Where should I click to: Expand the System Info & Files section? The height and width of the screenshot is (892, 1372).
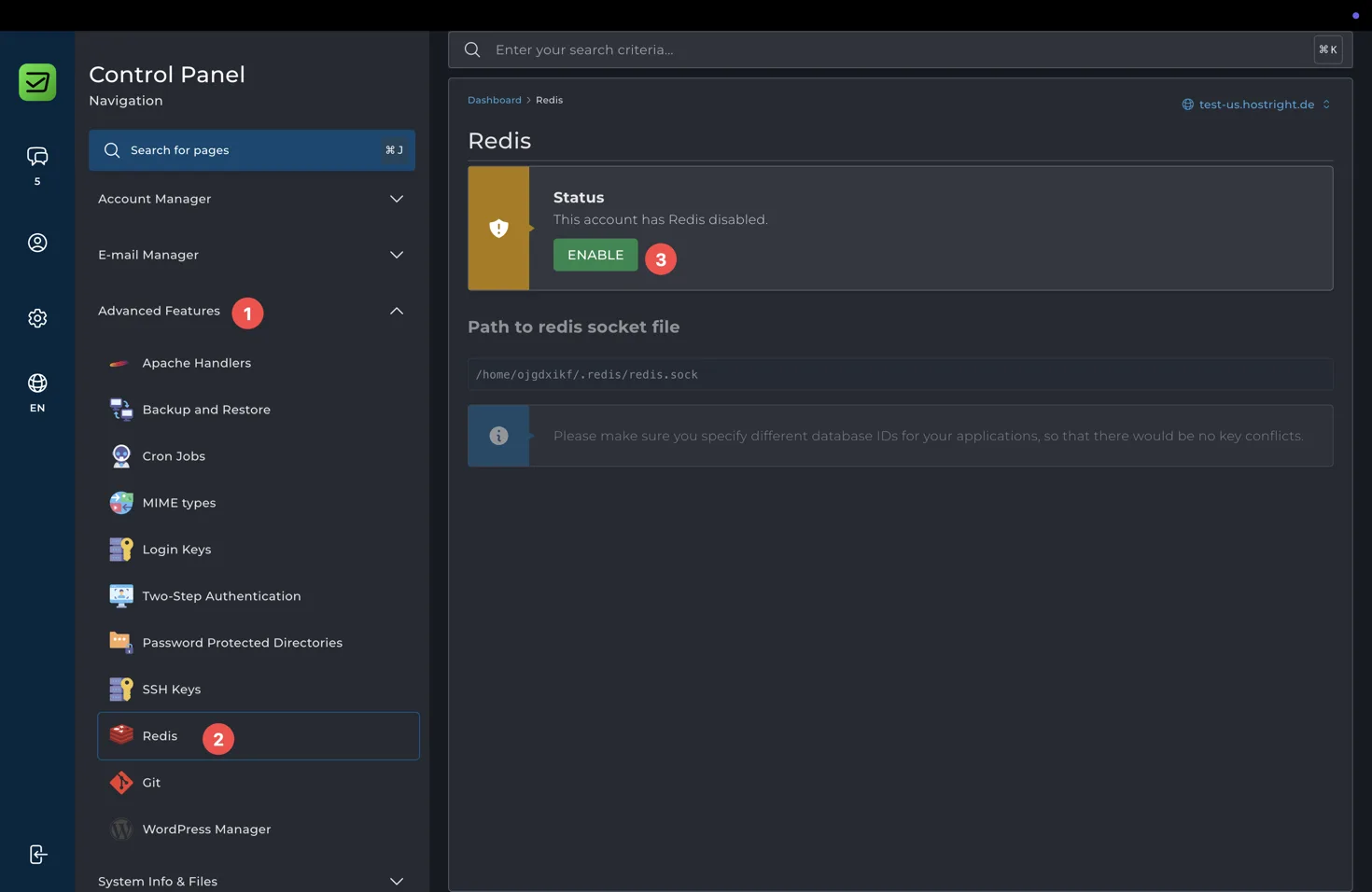(x=251, y=881)
